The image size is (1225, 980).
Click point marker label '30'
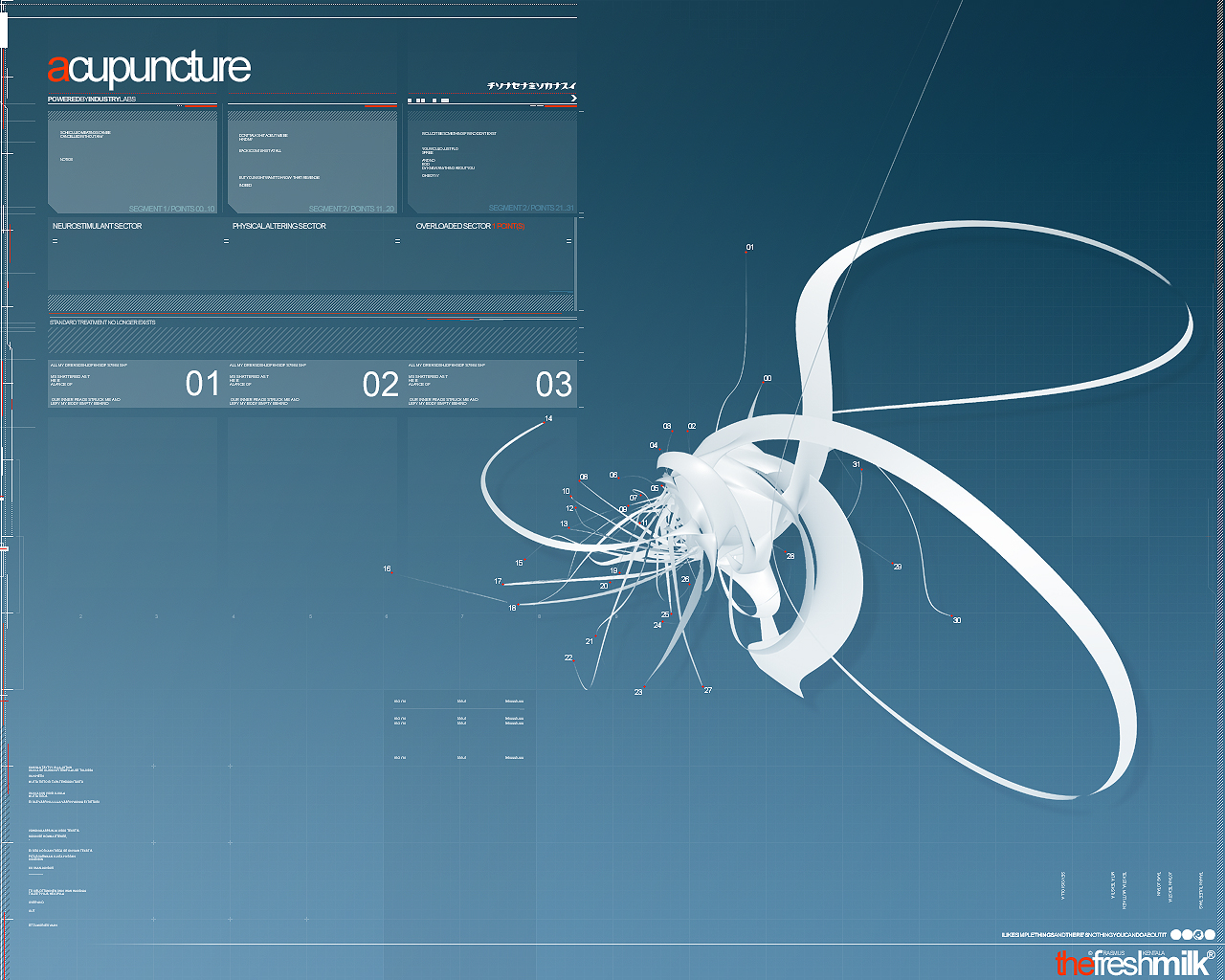[957, 621]
